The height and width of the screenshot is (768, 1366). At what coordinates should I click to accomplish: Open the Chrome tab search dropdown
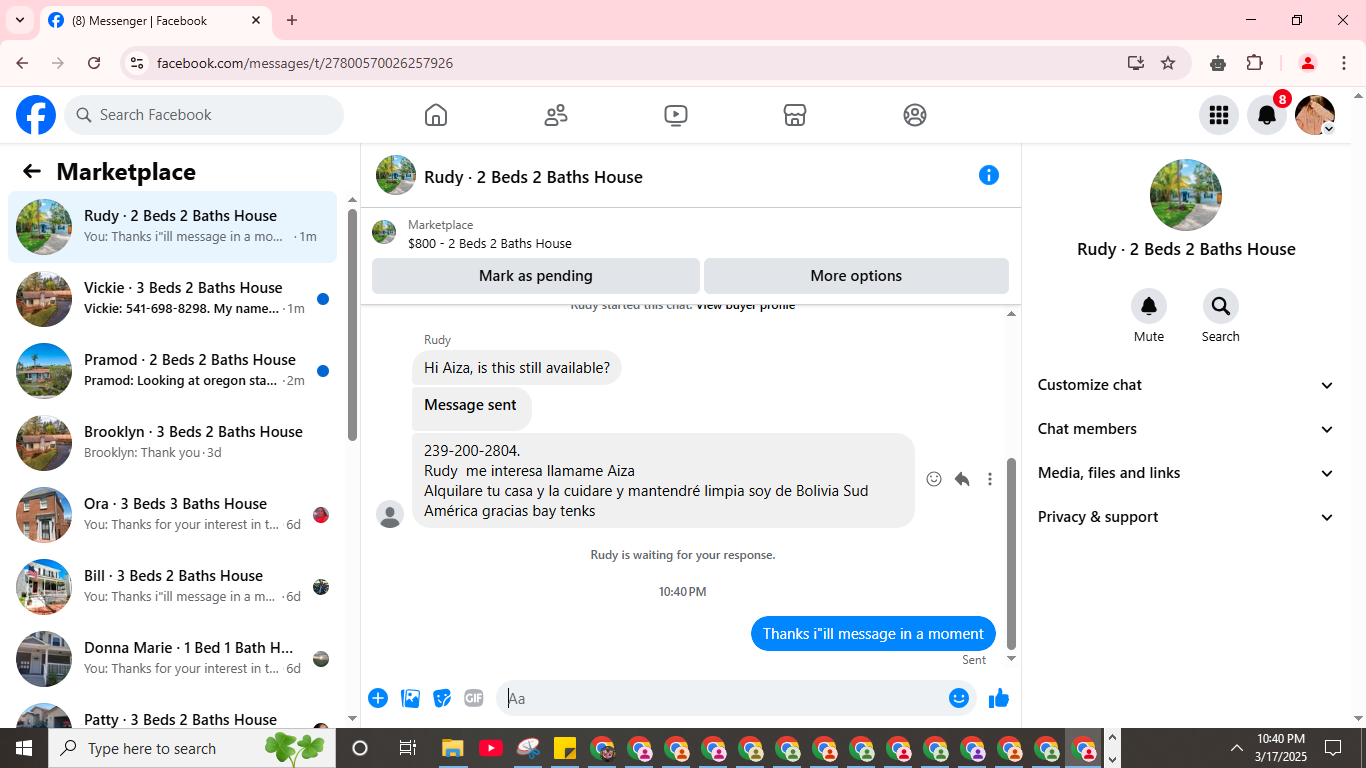pos(19,20)
